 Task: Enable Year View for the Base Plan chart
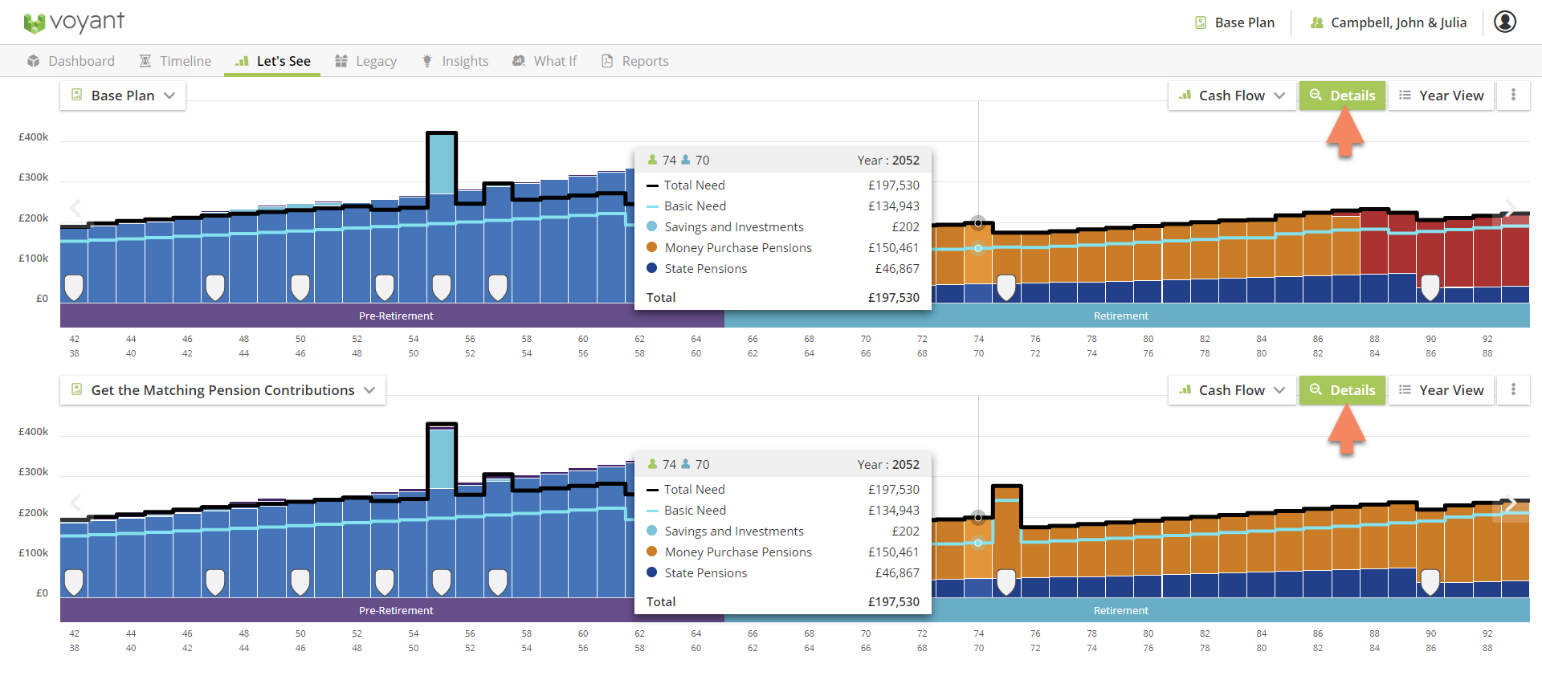[x=1441, y=95]
